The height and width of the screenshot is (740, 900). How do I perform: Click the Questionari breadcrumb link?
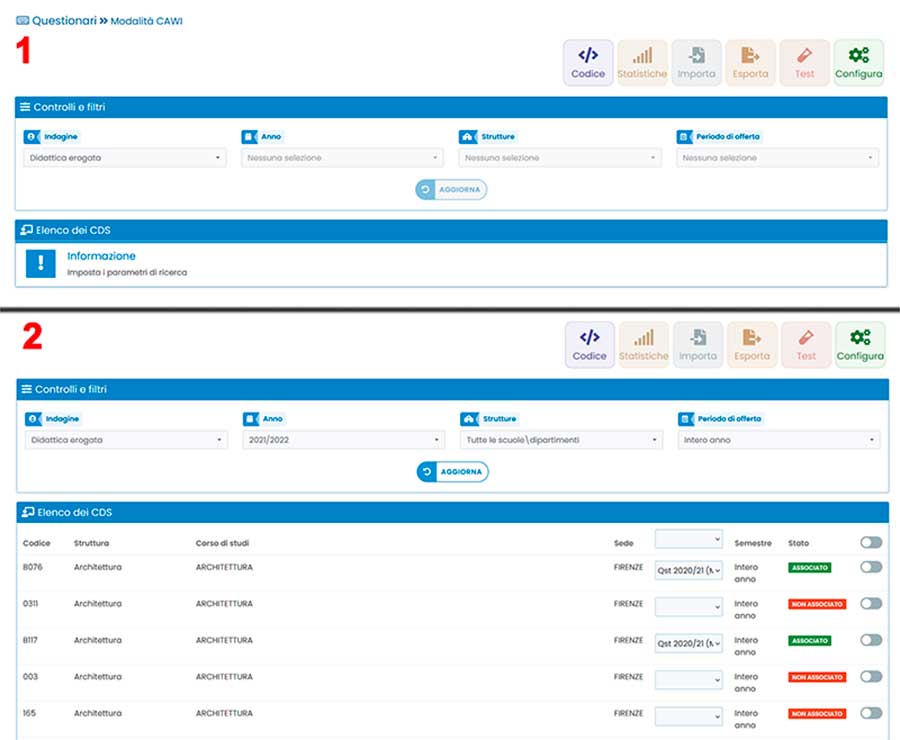[64, 20]
